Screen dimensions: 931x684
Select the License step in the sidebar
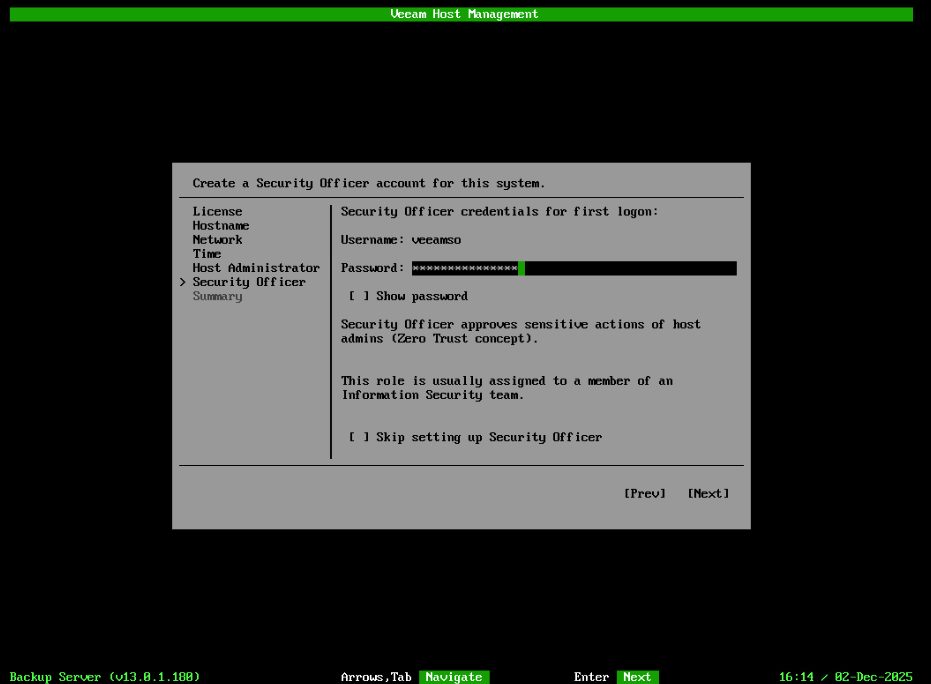[x=217, y=211]
